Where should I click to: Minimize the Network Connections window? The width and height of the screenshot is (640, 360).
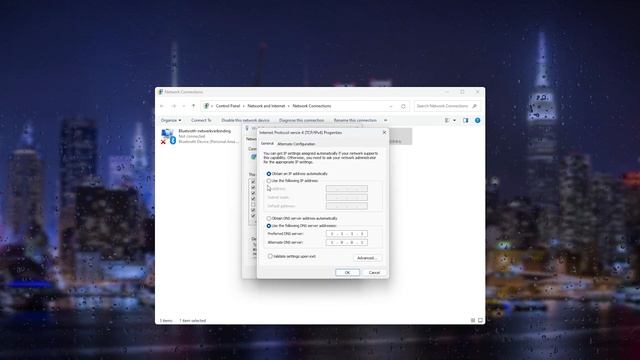[x=447, y=92]
